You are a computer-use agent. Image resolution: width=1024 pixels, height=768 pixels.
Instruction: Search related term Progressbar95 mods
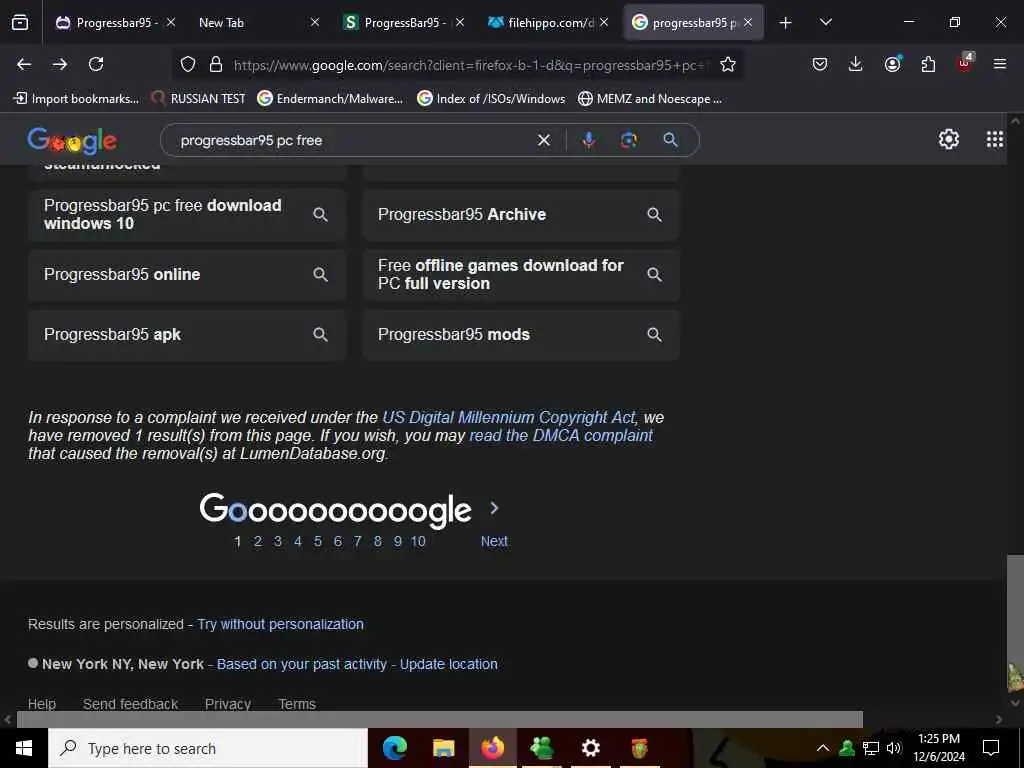(521, 334)
